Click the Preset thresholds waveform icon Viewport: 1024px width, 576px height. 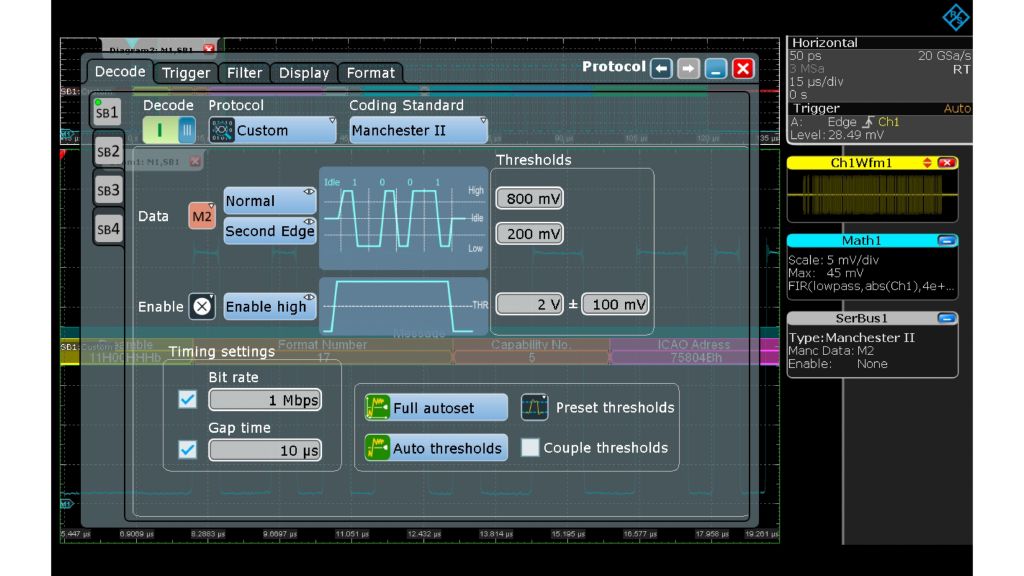(x=535, y=407)
